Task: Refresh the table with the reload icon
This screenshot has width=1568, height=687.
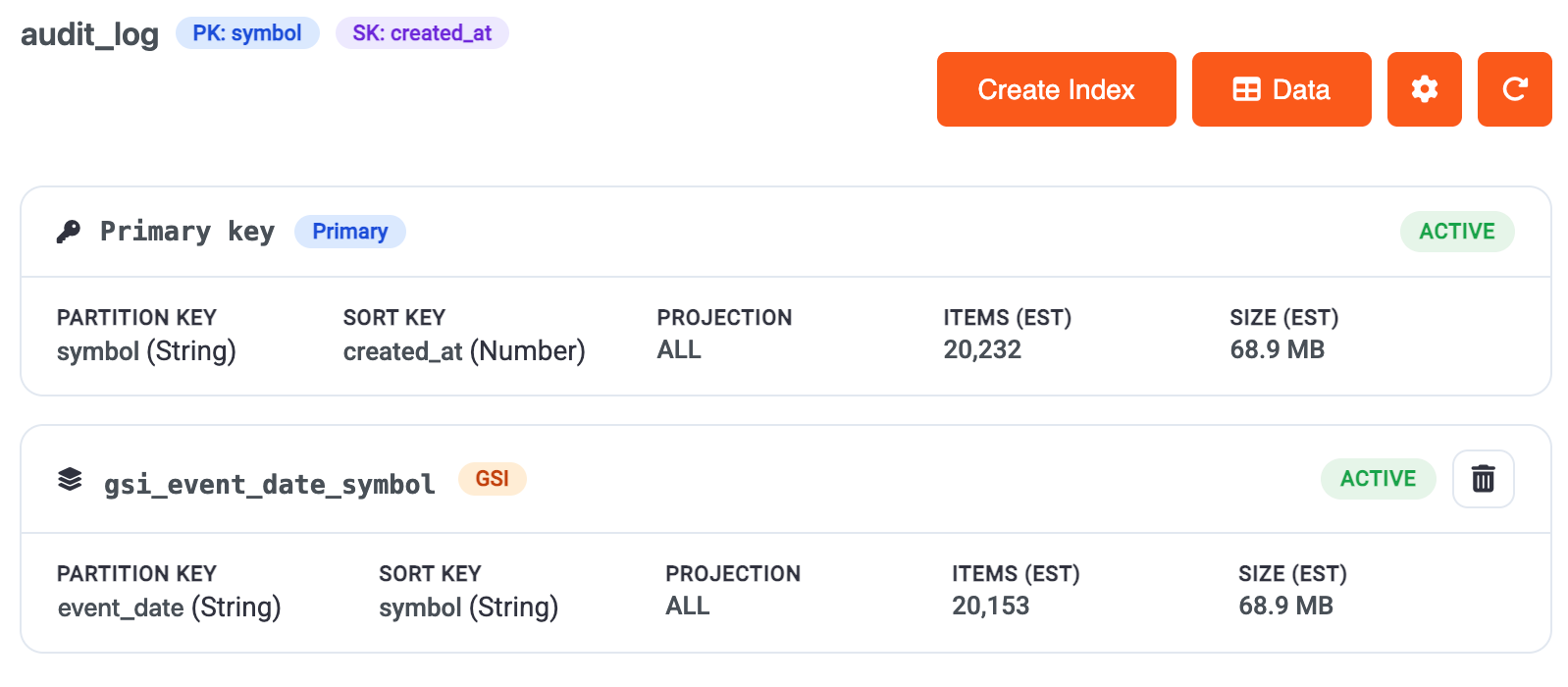Action: [1514, 89]
